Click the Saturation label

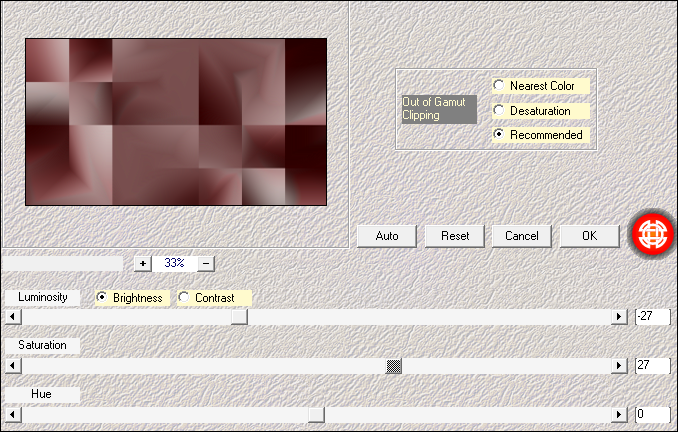[42, 346]
